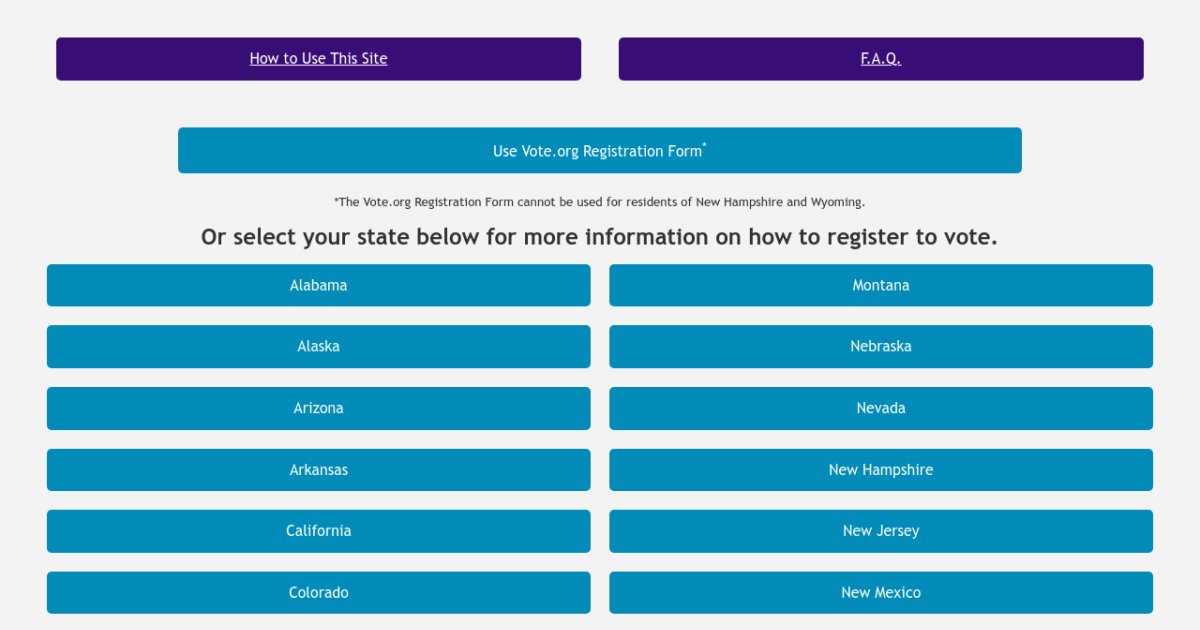Choose the Nebraska button
Image resolution: width=1200 pixels, height=630 pixels.
click(880, 346)
